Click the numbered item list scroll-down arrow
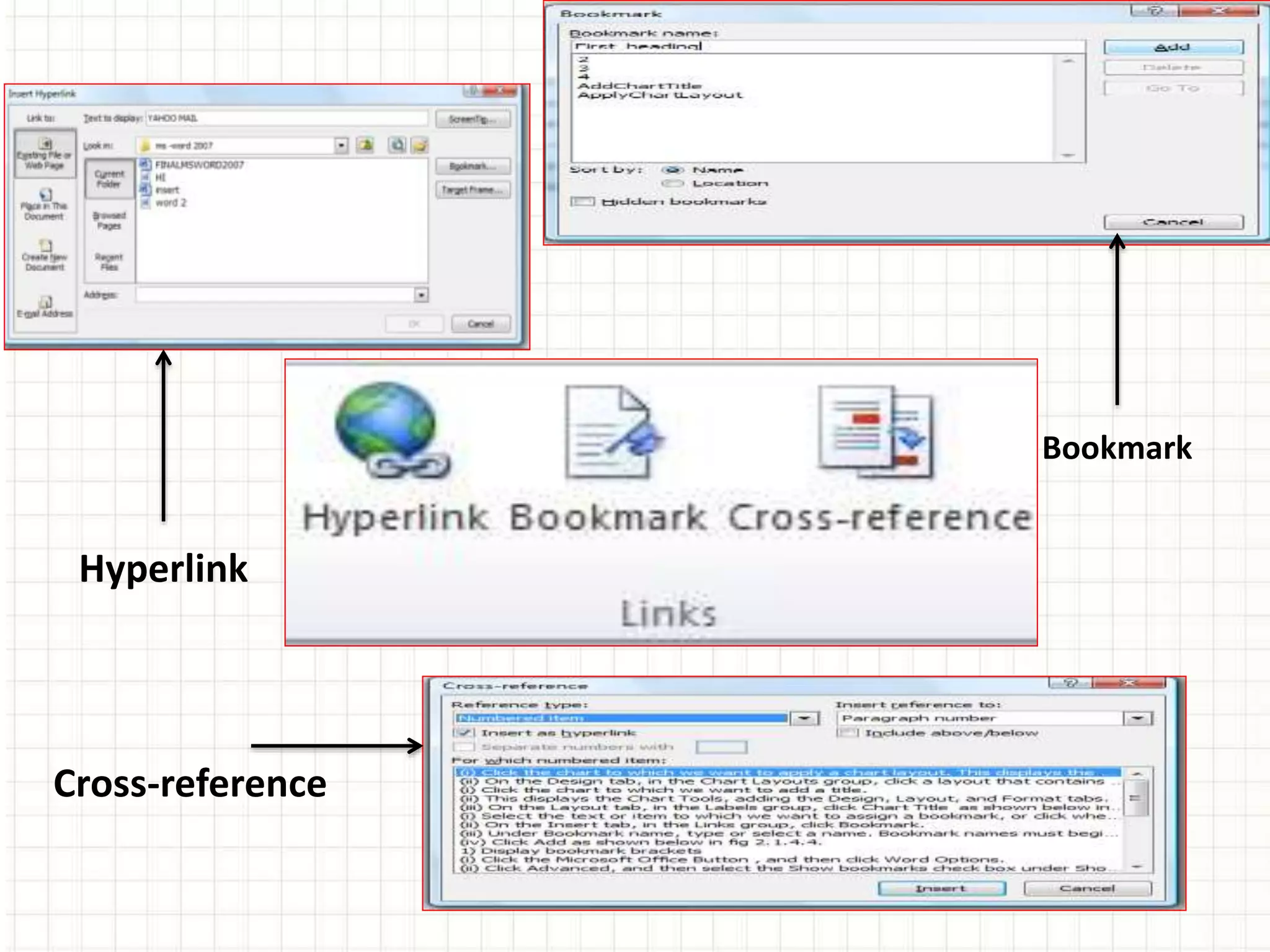This screenshot has height=952, width=1270. pyautogui.click(x=1137, y=866)
